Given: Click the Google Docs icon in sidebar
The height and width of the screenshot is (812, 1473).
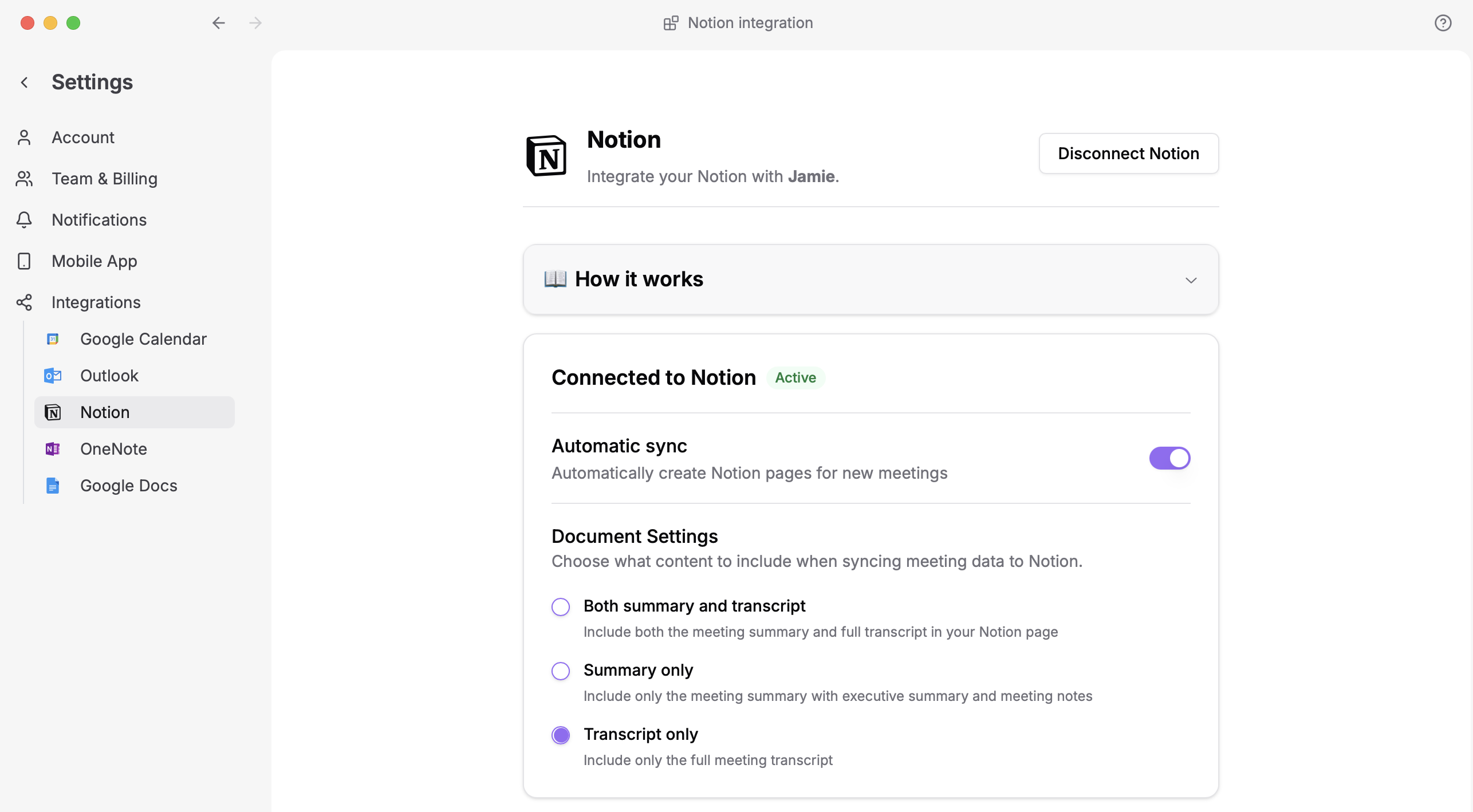Looking at the screenshot, I should 53,486.
